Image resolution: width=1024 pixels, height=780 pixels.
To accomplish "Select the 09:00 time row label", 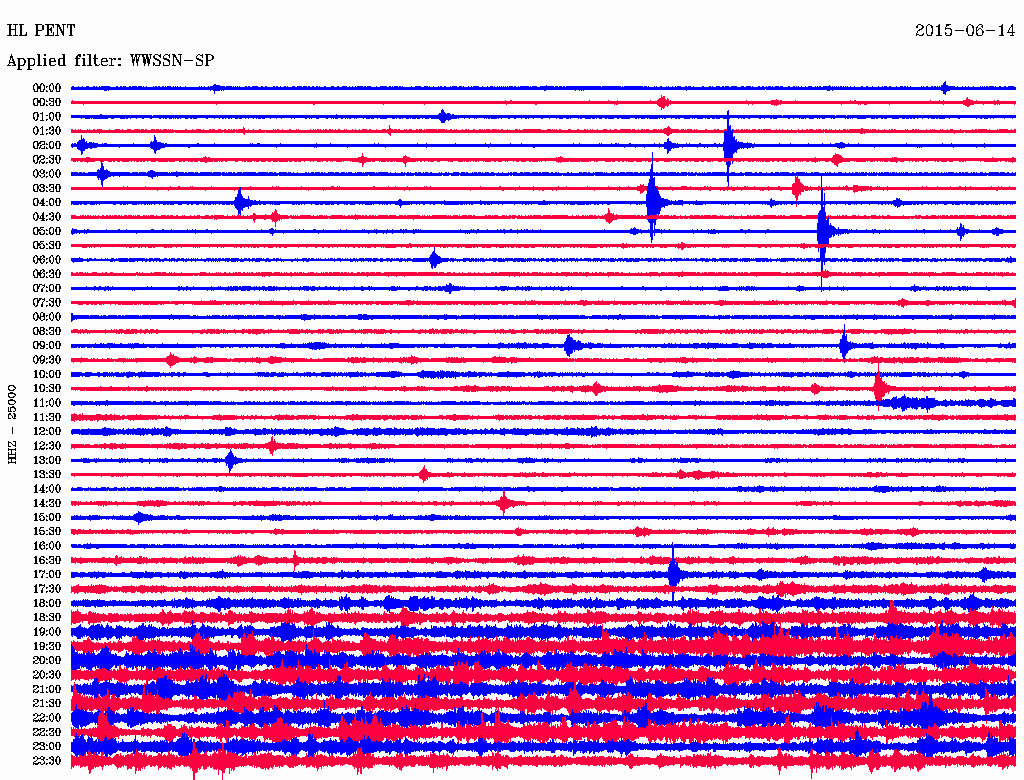I will (46, 346).
